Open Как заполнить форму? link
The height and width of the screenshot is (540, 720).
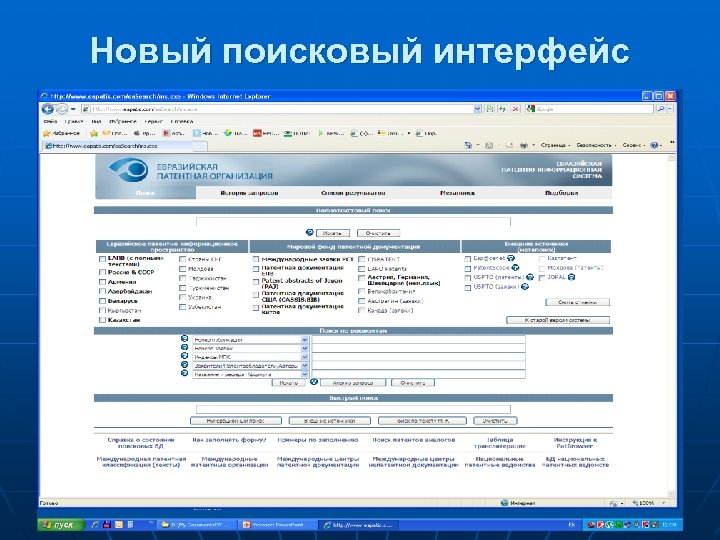click(x=229, y=440)
